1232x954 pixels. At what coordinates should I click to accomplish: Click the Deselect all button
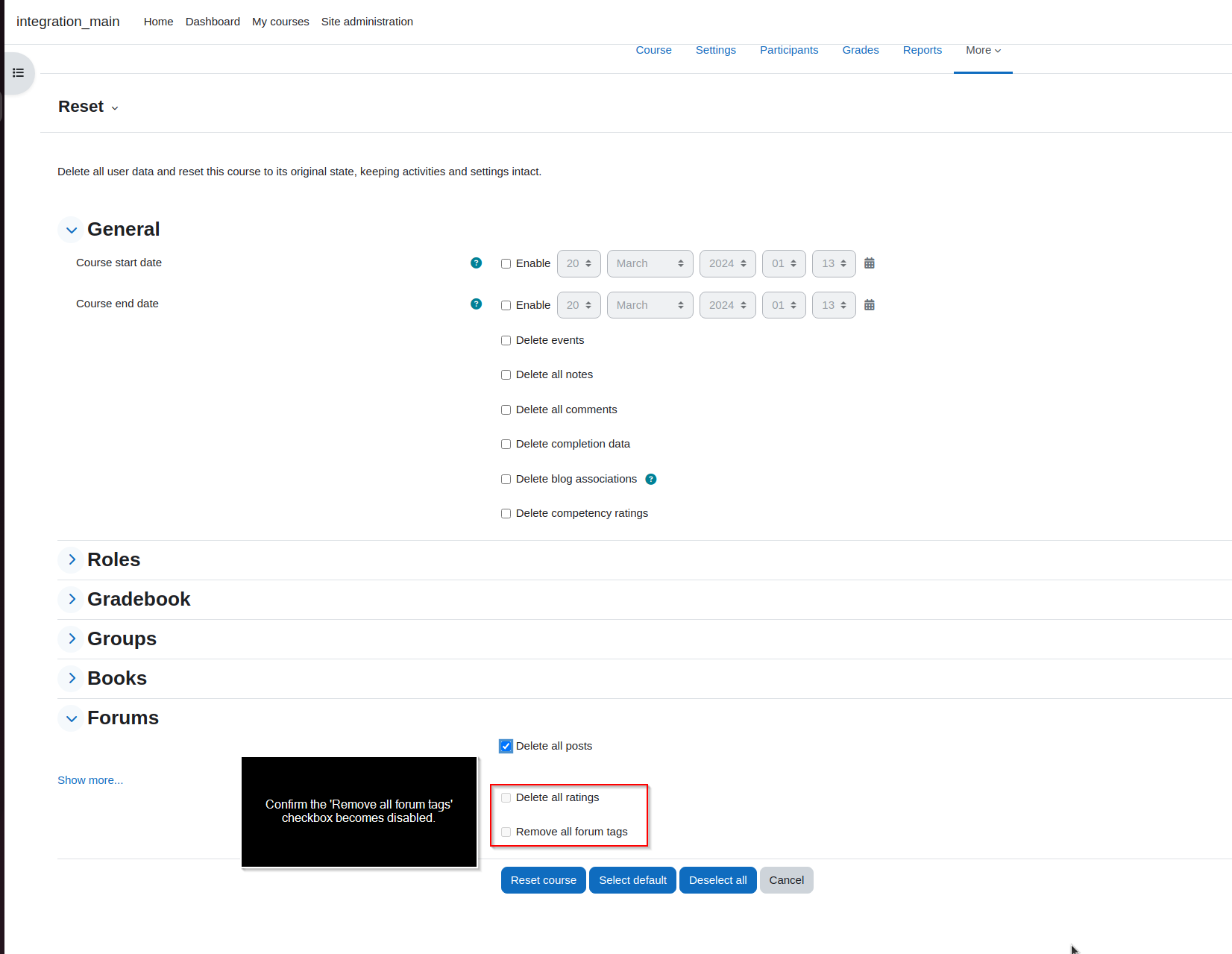click(x=718, y=880)
